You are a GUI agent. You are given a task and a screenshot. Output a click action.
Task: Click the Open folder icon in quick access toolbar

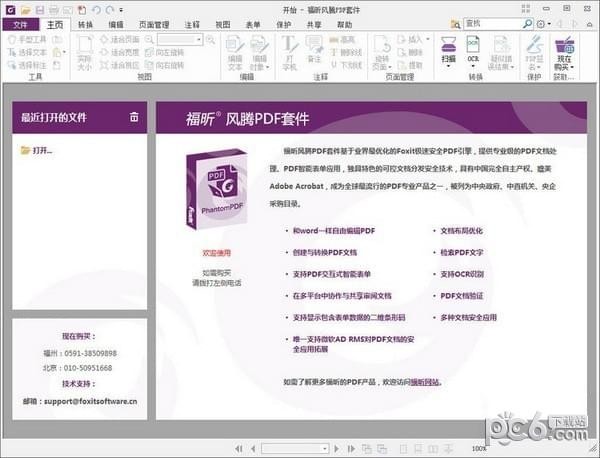[x=24, y=9]
